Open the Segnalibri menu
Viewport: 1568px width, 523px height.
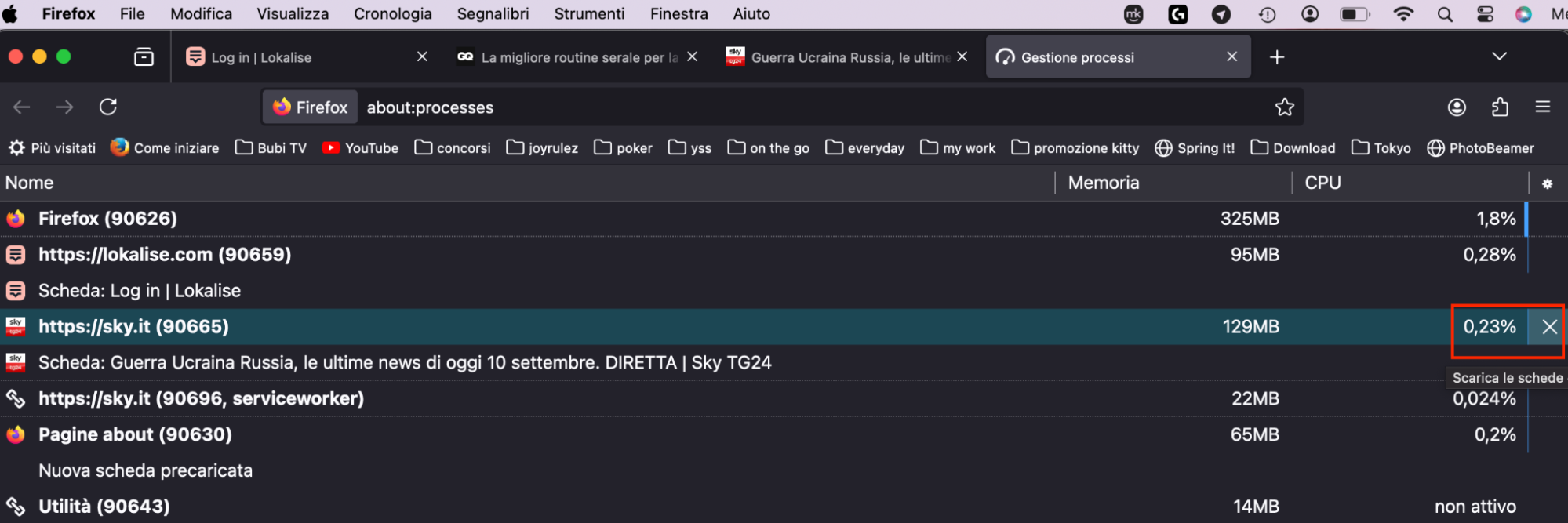click(x=493, y=13)
